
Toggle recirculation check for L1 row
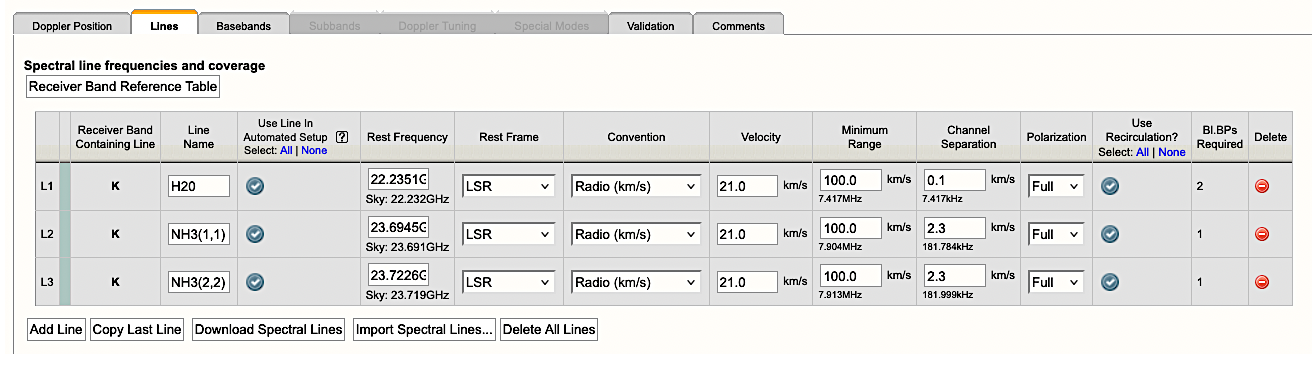tap(1109, 186)
